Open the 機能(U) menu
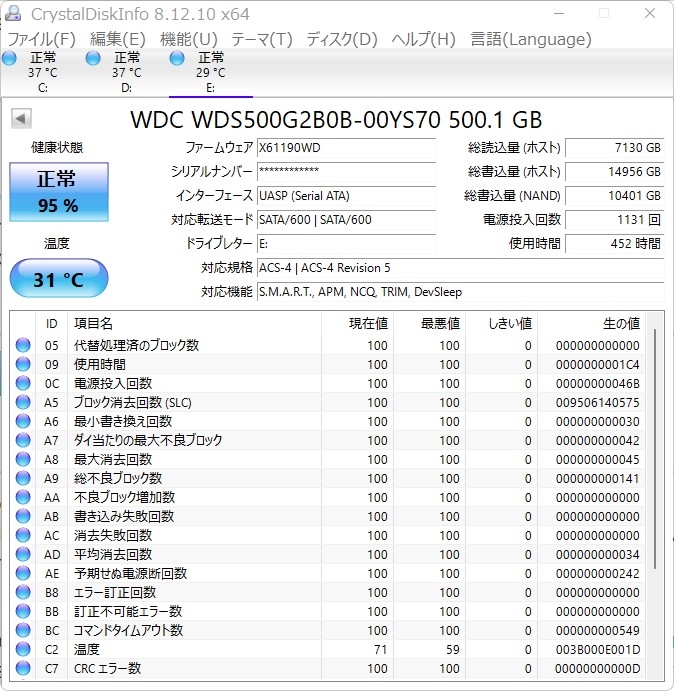 click(x=189, y=39)
